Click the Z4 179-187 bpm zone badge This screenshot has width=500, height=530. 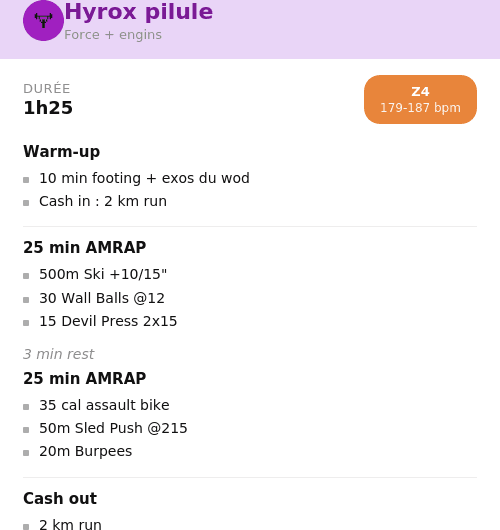(x=420, y=99)
